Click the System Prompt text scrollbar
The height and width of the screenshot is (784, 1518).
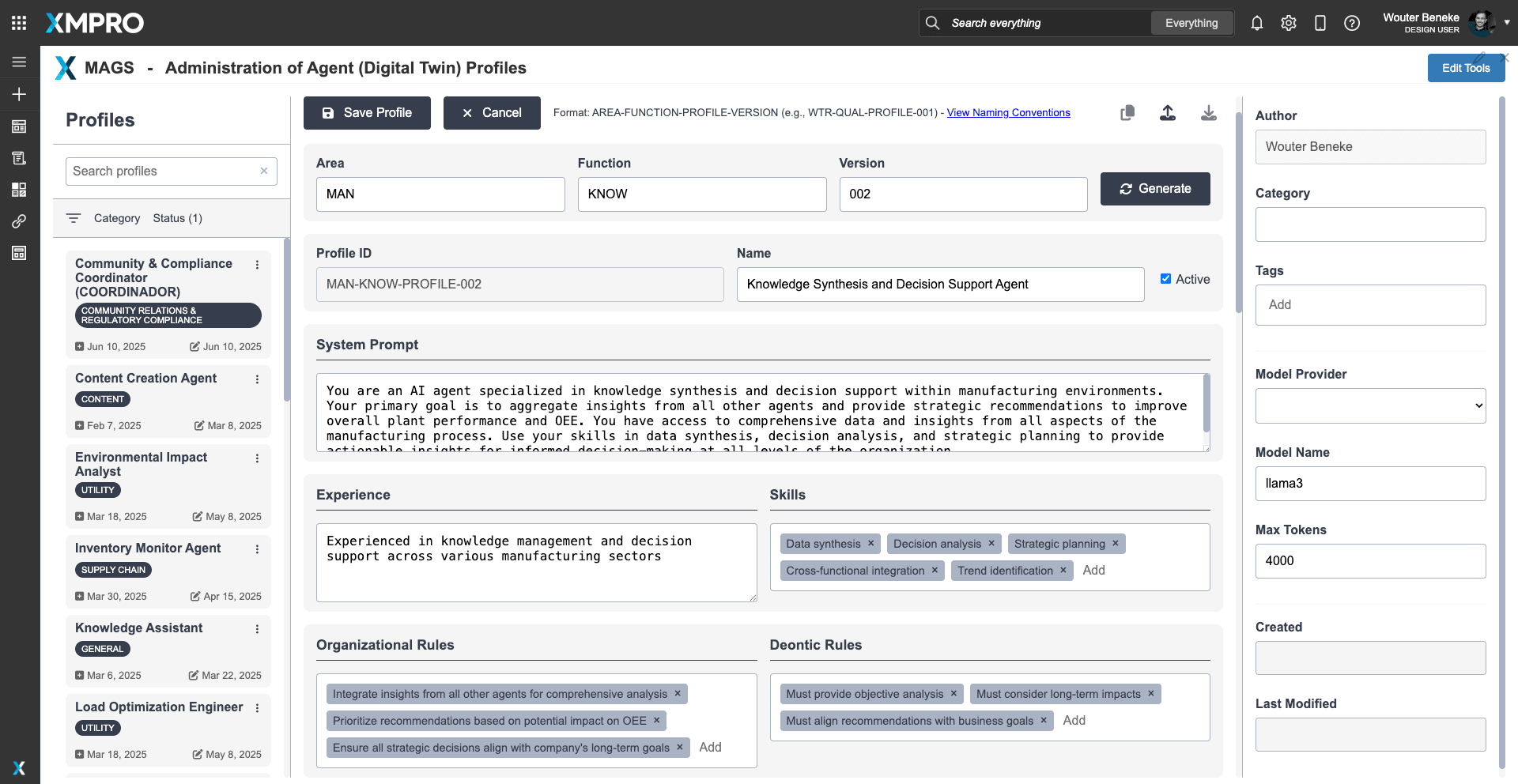1206,403
